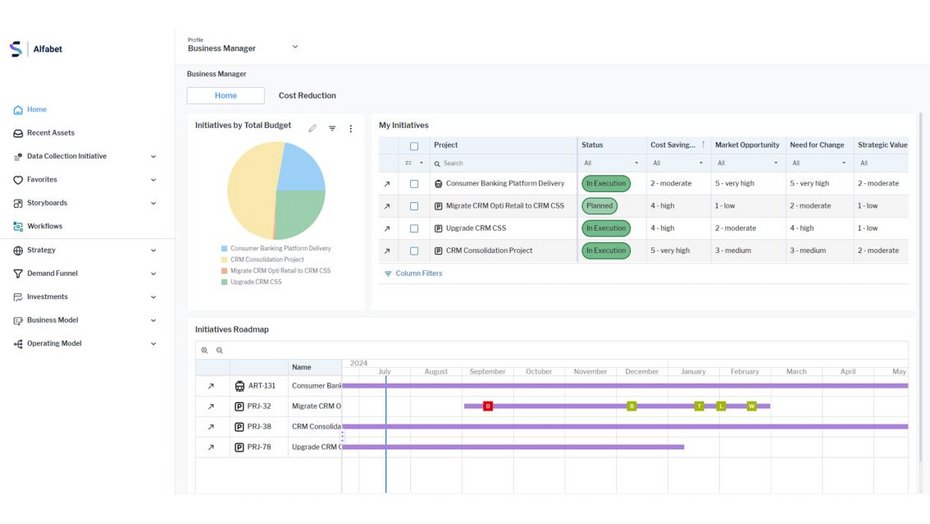Check the CRM Consolidation Project row

coord(414,251)
